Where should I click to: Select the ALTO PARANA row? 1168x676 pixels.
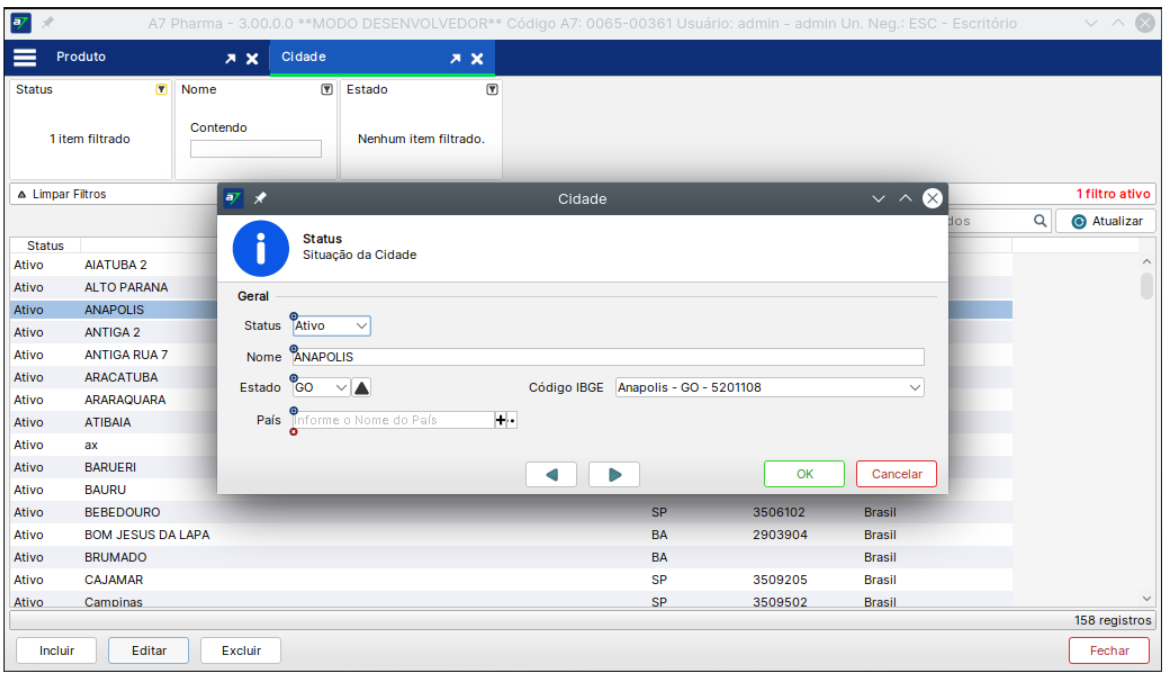tap(511, 287)
